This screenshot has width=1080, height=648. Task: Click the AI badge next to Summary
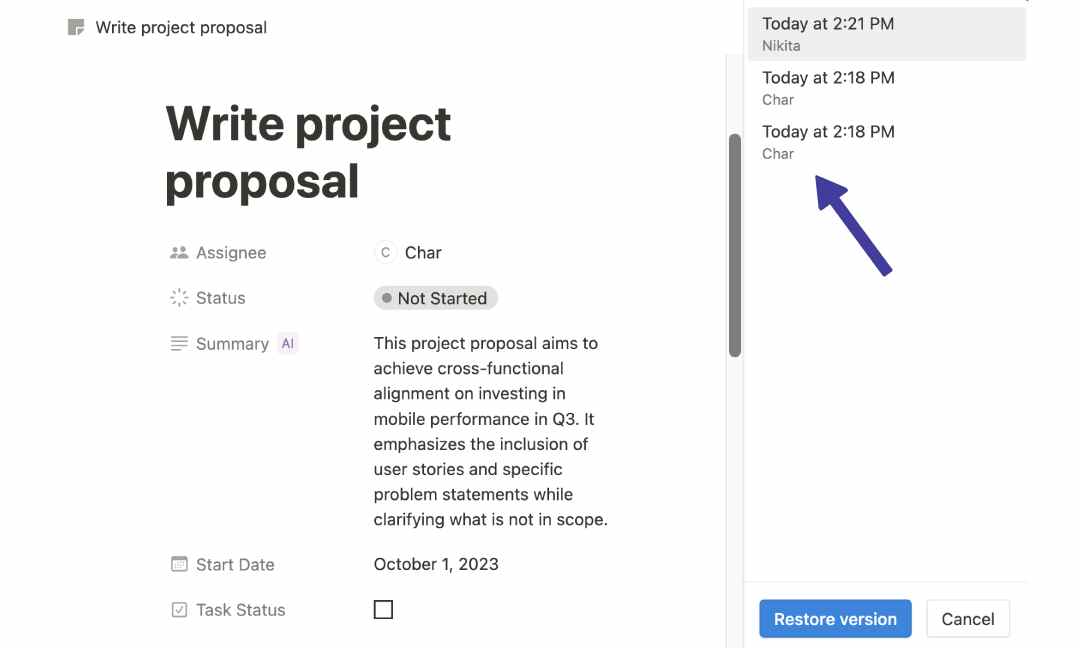(287, 342)
